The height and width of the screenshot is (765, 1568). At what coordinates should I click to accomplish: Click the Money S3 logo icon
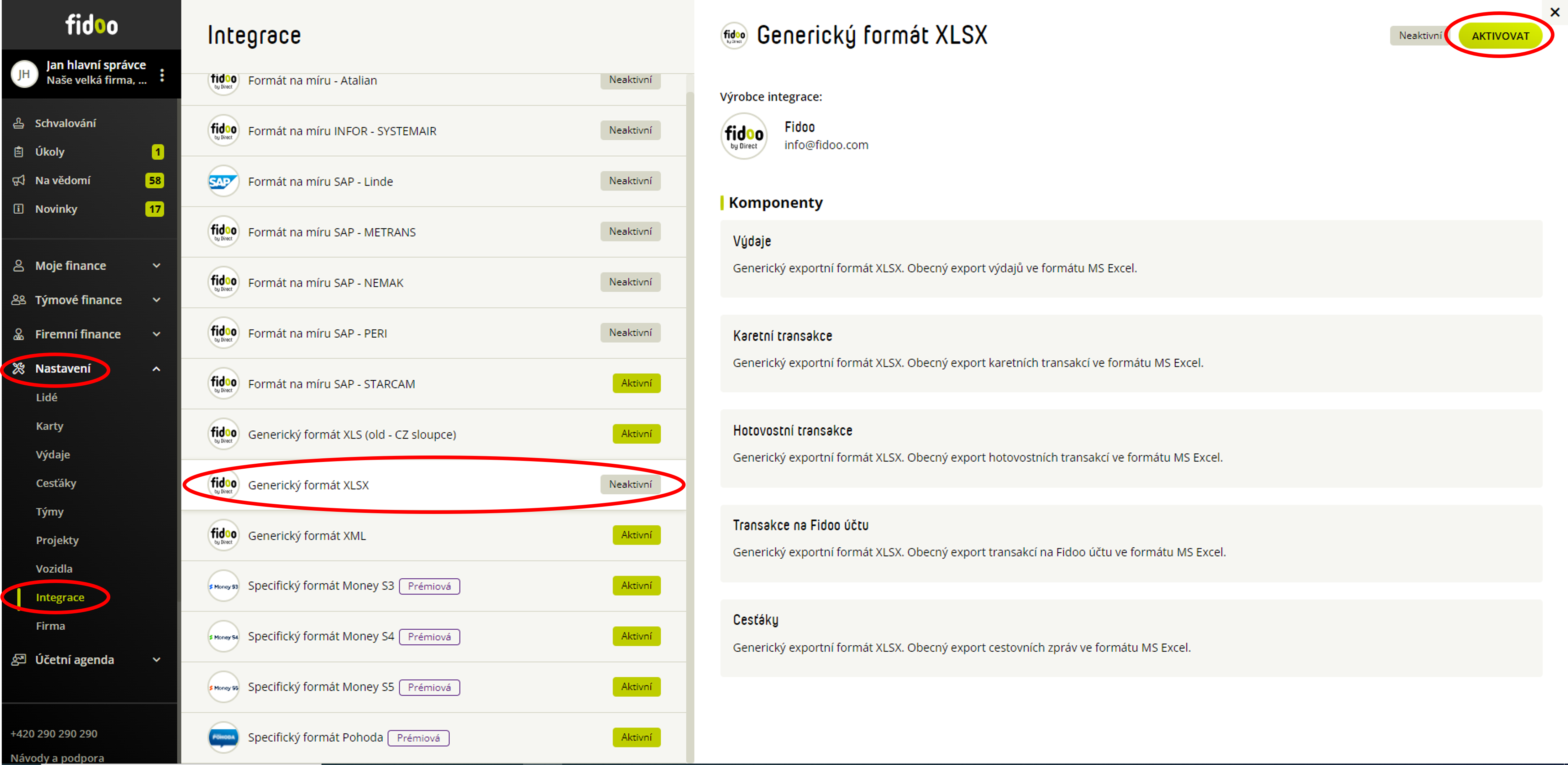point(223,586)
